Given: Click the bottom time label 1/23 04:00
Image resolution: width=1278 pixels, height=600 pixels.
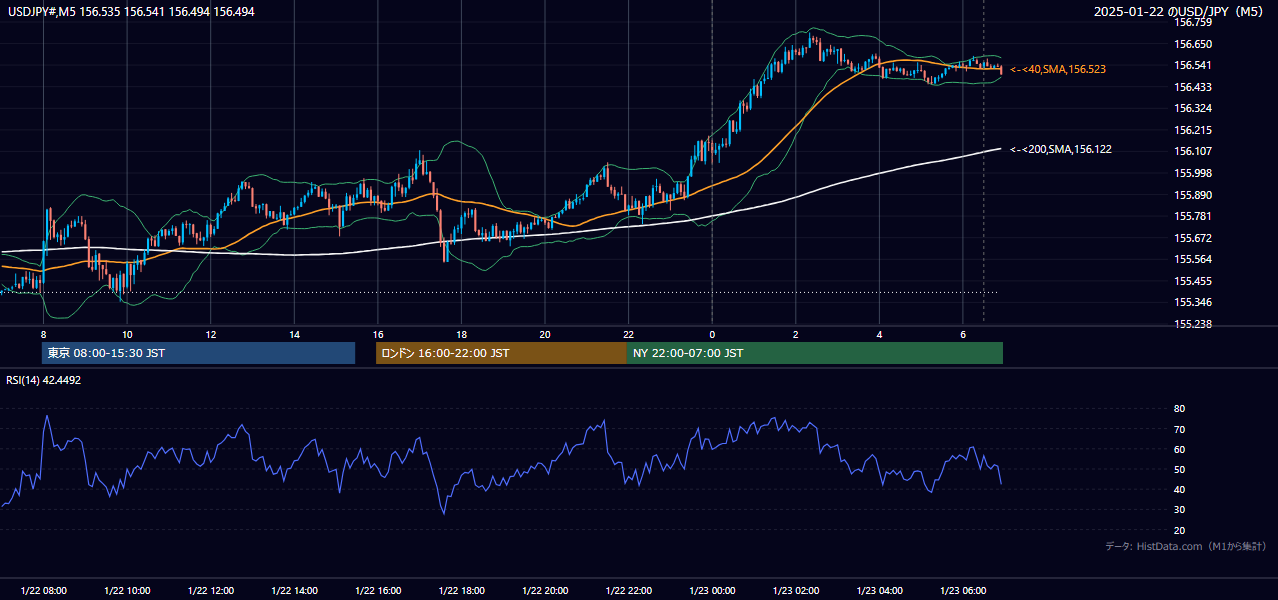Looking at the screenshot, I should pos(879,591).
